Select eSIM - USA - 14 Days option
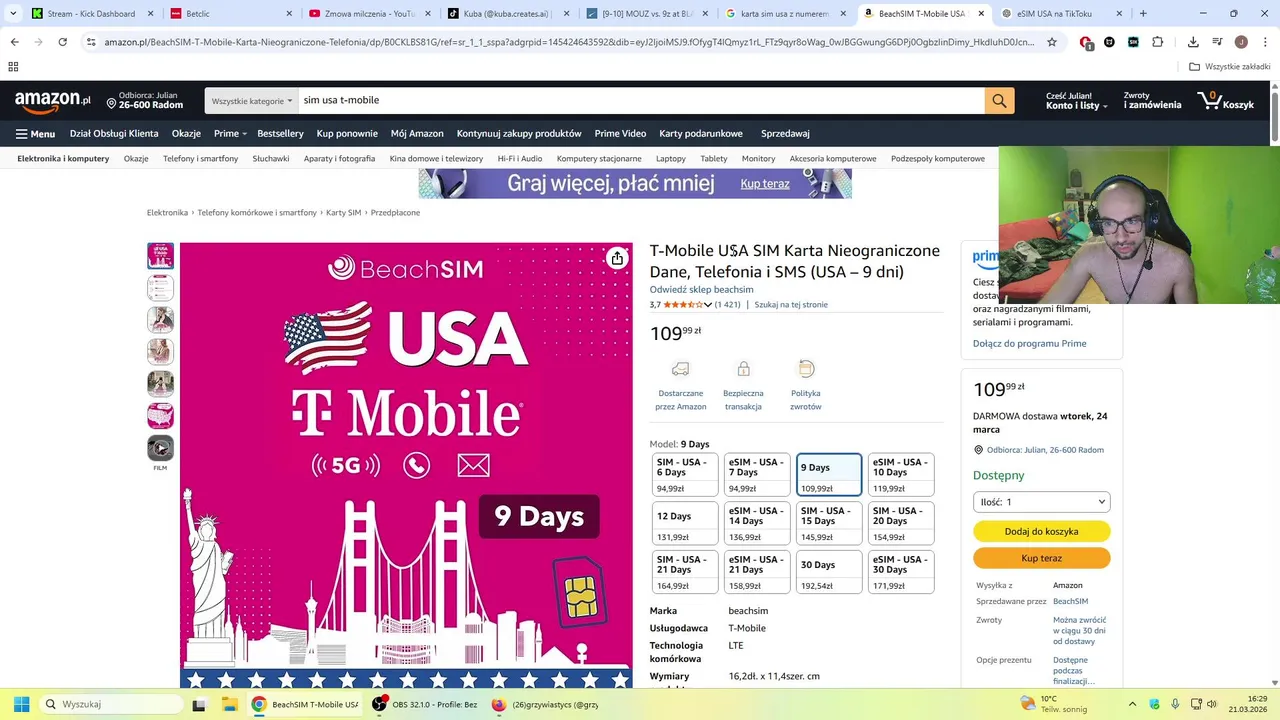 pos(757,523)
